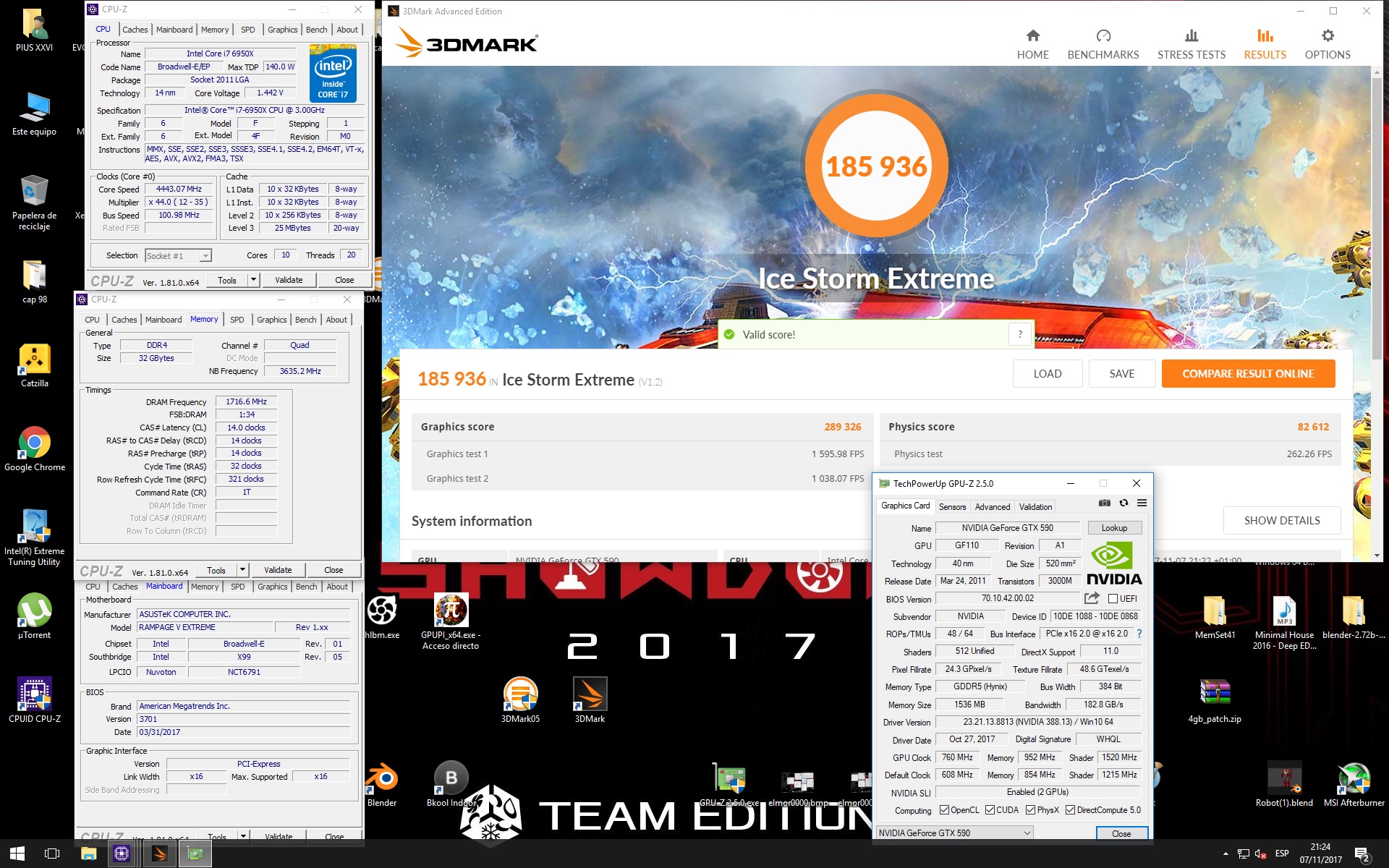Click Lookup button in GPU-Z
1389x868 pixels.
pyautogui.click(x=1114, y=528)
